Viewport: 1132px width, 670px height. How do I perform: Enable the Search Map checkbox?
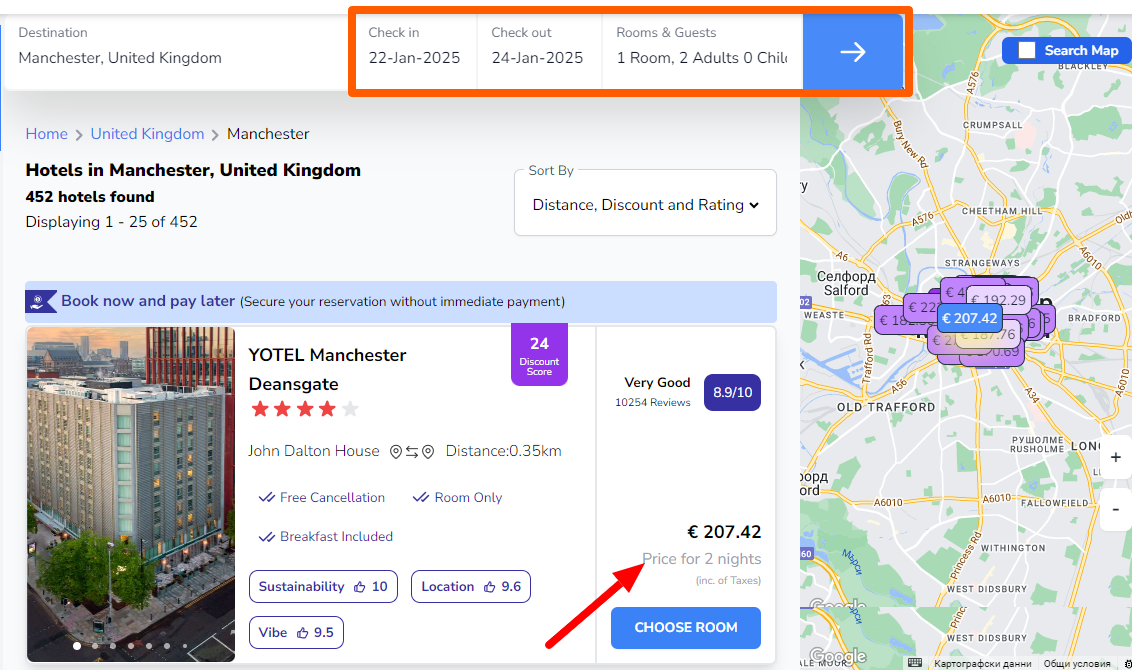click(x=1027, y=51)
